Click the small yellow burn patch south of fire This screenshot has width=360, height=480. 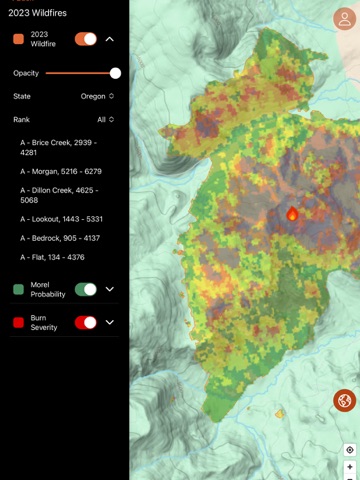[x=280, y=413]
